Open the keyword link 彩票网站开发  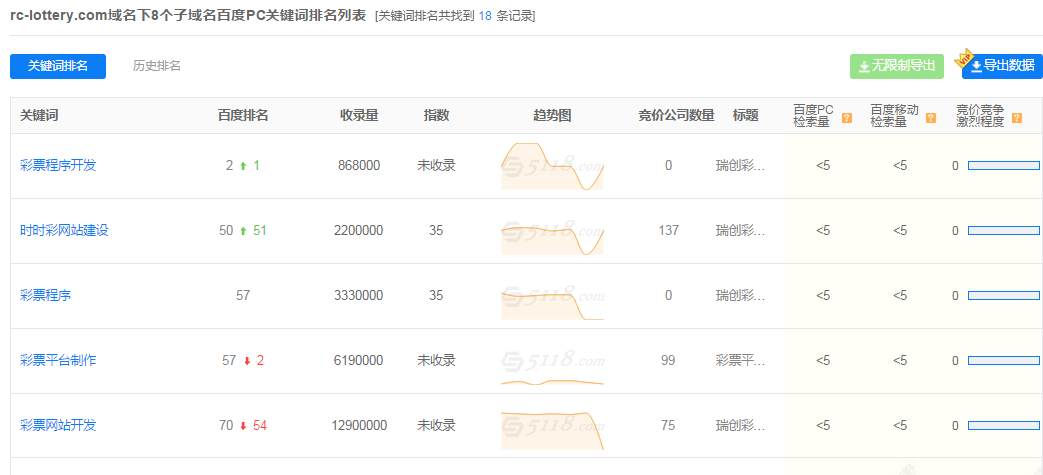pyautogui.click(x=58, y=425)
